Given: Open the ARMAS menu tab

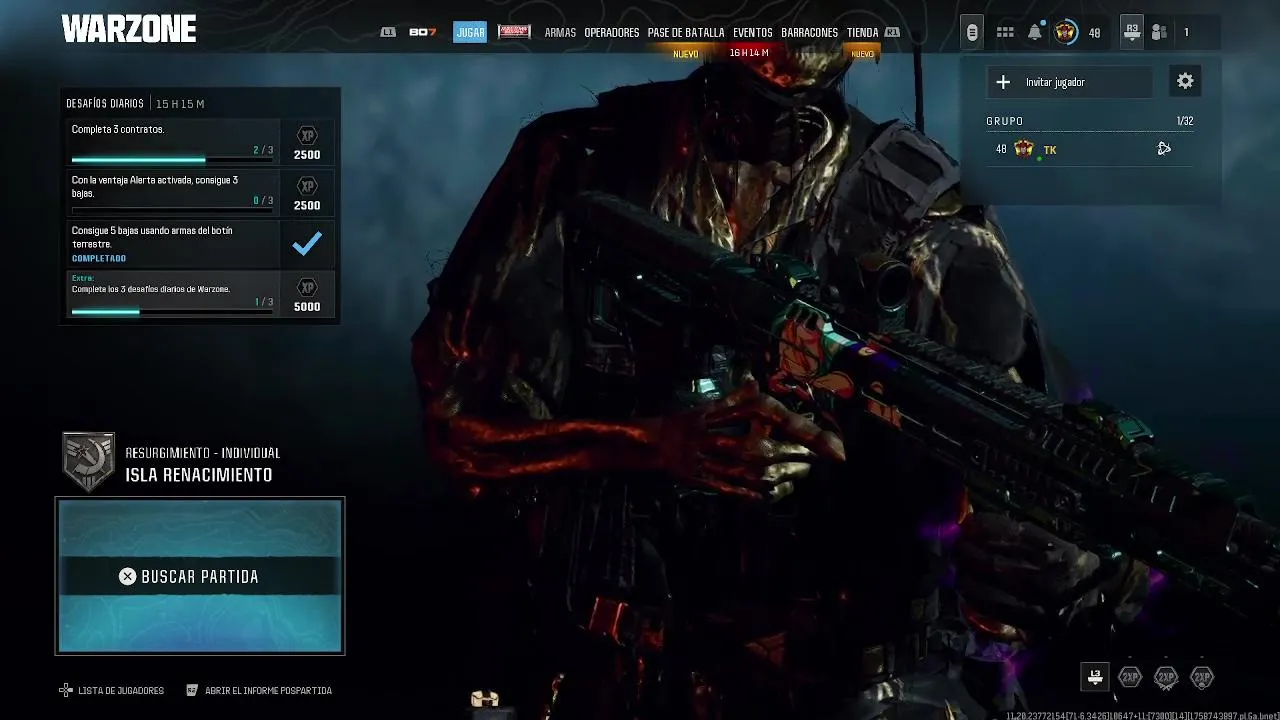Looking at the screenshot, I should coord(560,33).
